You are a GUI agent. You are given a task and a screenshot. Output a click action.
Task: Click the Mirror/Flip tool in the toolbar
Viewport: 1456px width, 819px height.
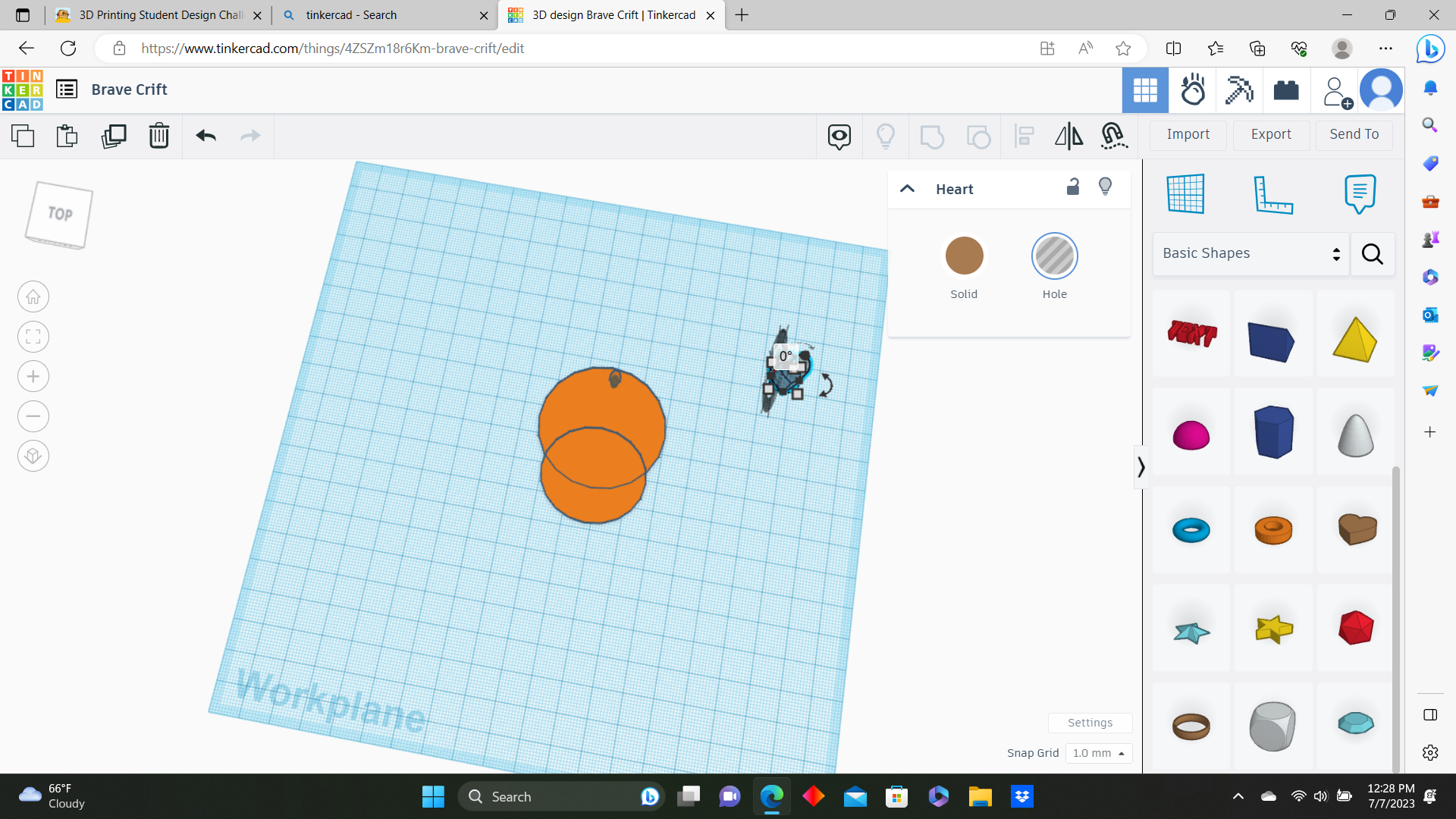point(1069,136)
